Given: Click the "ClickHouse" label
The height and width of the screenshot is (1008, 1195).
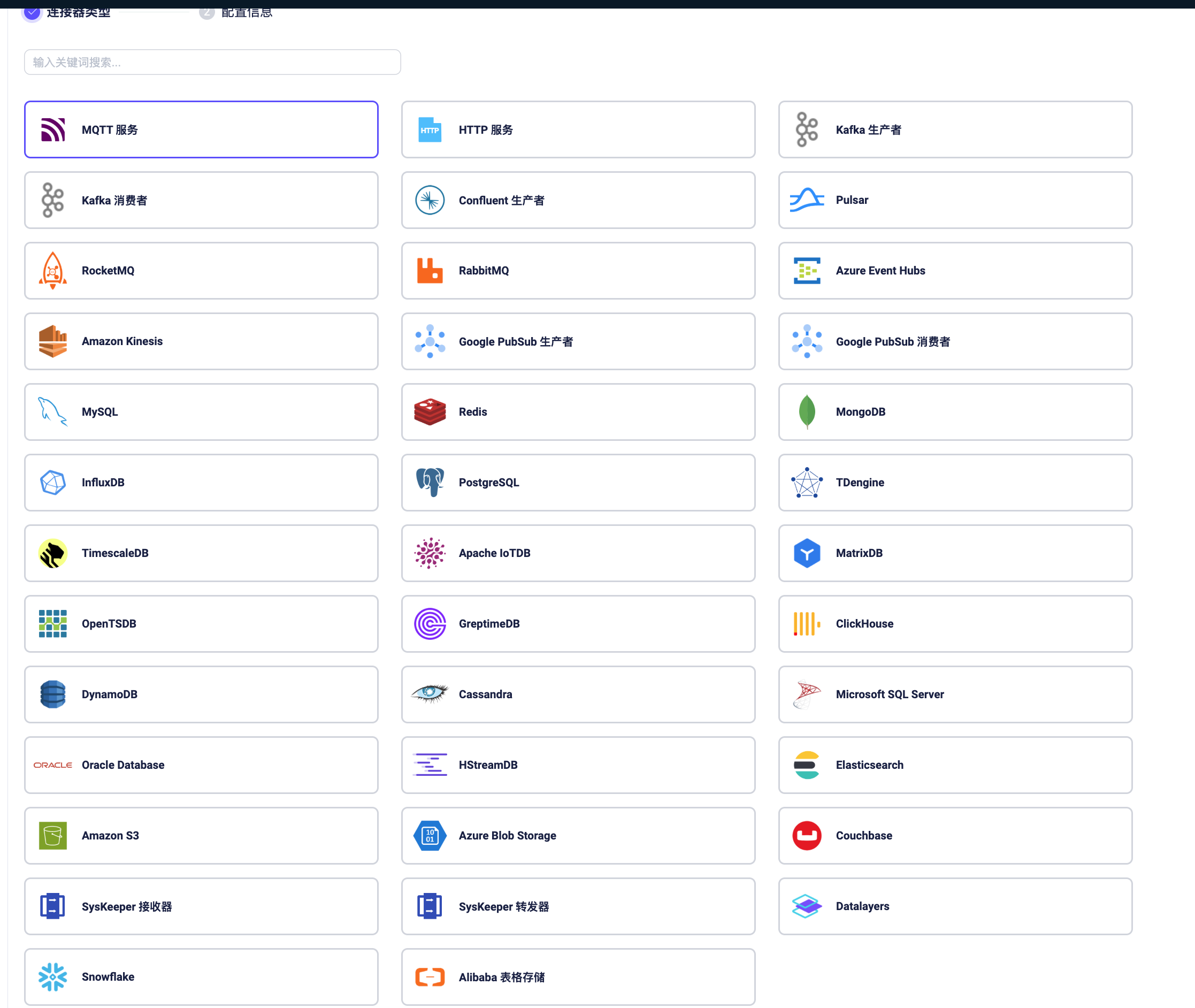Looking at the screenshot, I should (864, 623).
